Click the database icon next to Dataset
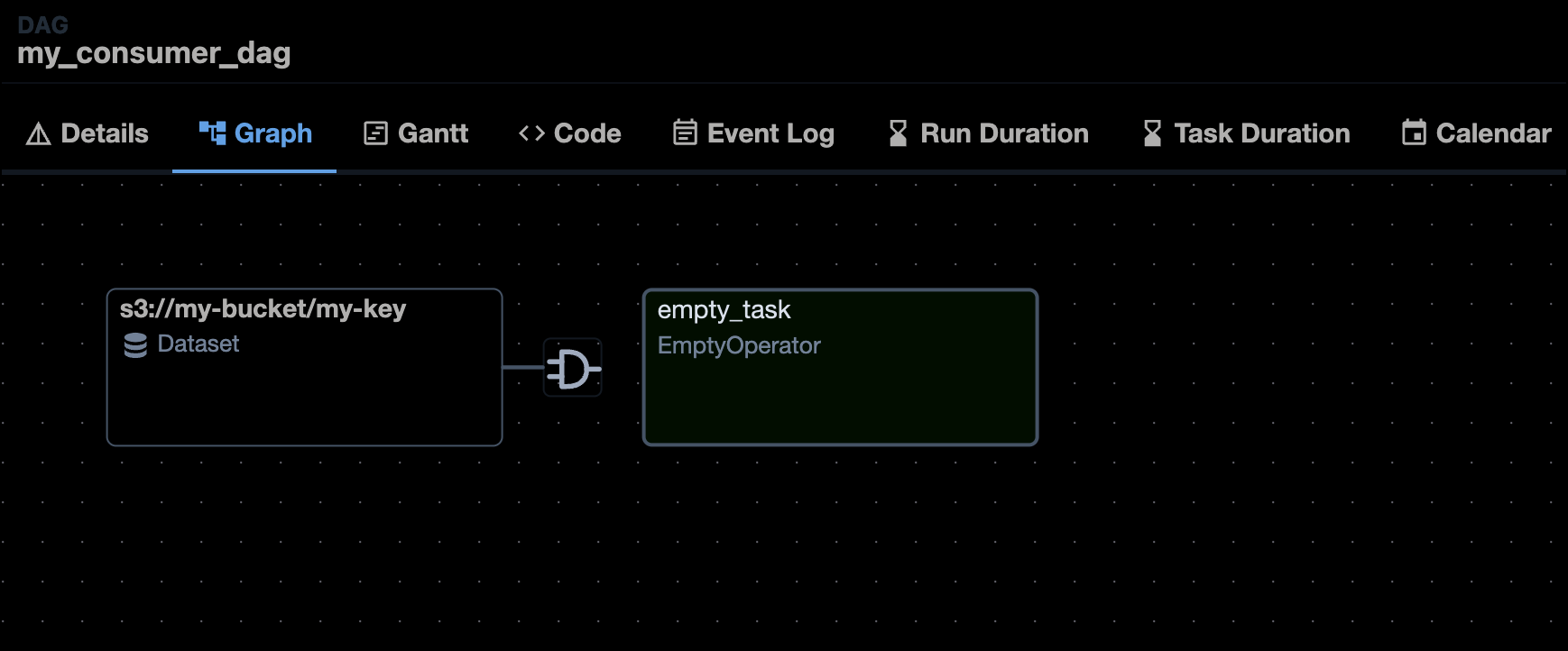Image resolution: width=1568 pixels, height=651 pixels. (x=135, y=345)
